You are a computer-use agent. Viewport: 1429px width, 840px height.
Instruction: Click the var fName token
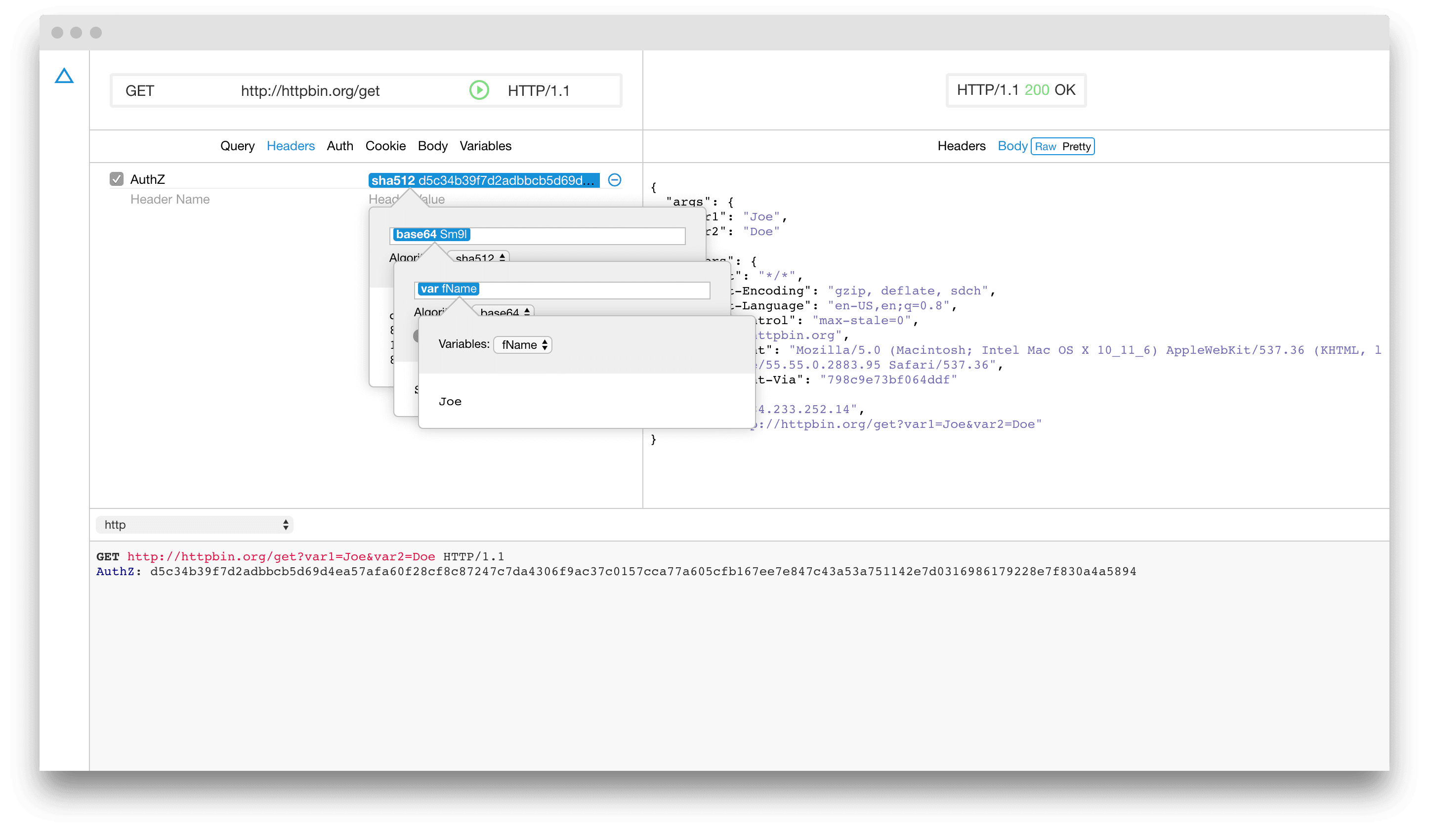[x=448, y=289]
